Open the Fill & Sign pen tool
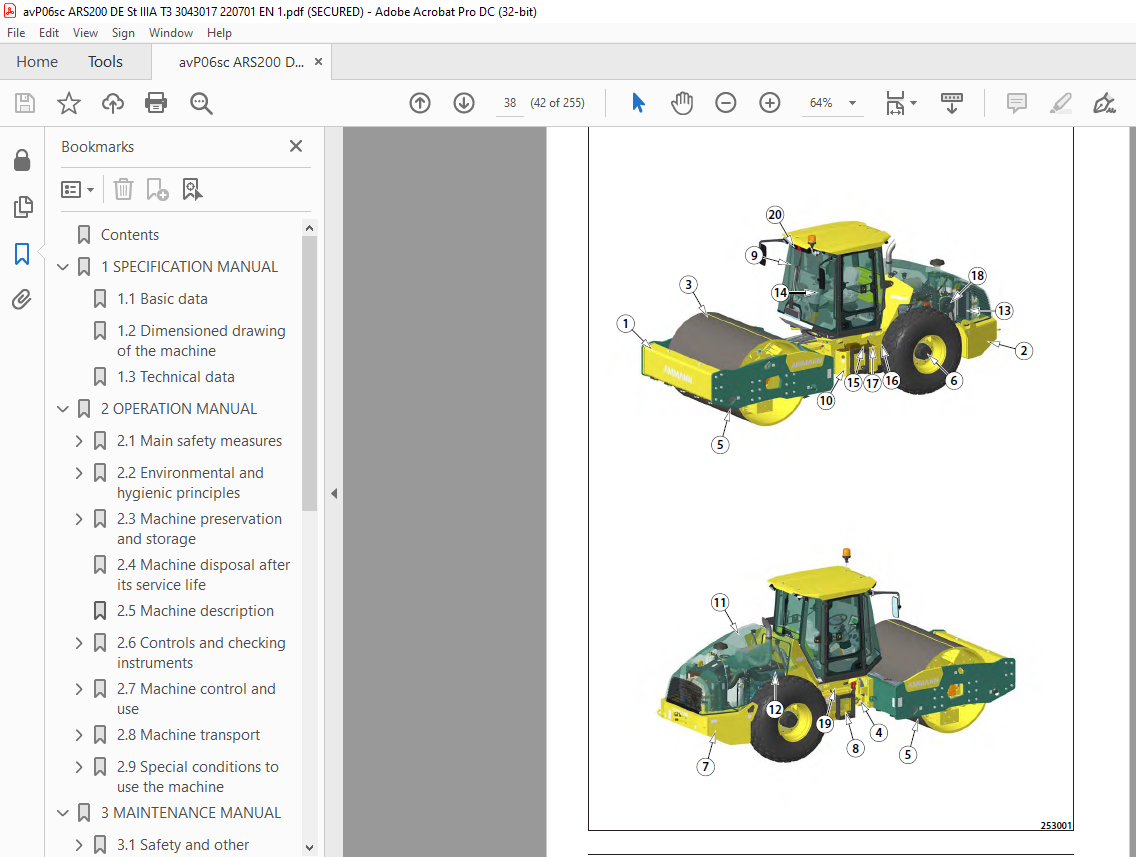The width and height of the screenshot is (1136, 857). 1104,103
